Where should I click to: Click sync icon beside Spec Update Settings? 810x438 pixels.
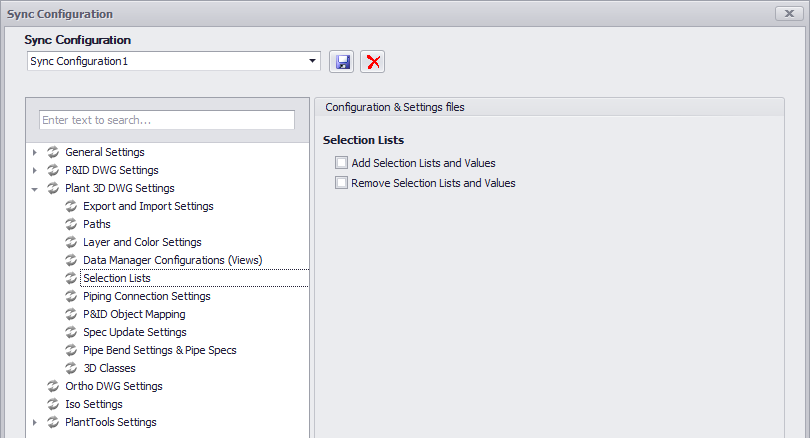coord(71,332)
